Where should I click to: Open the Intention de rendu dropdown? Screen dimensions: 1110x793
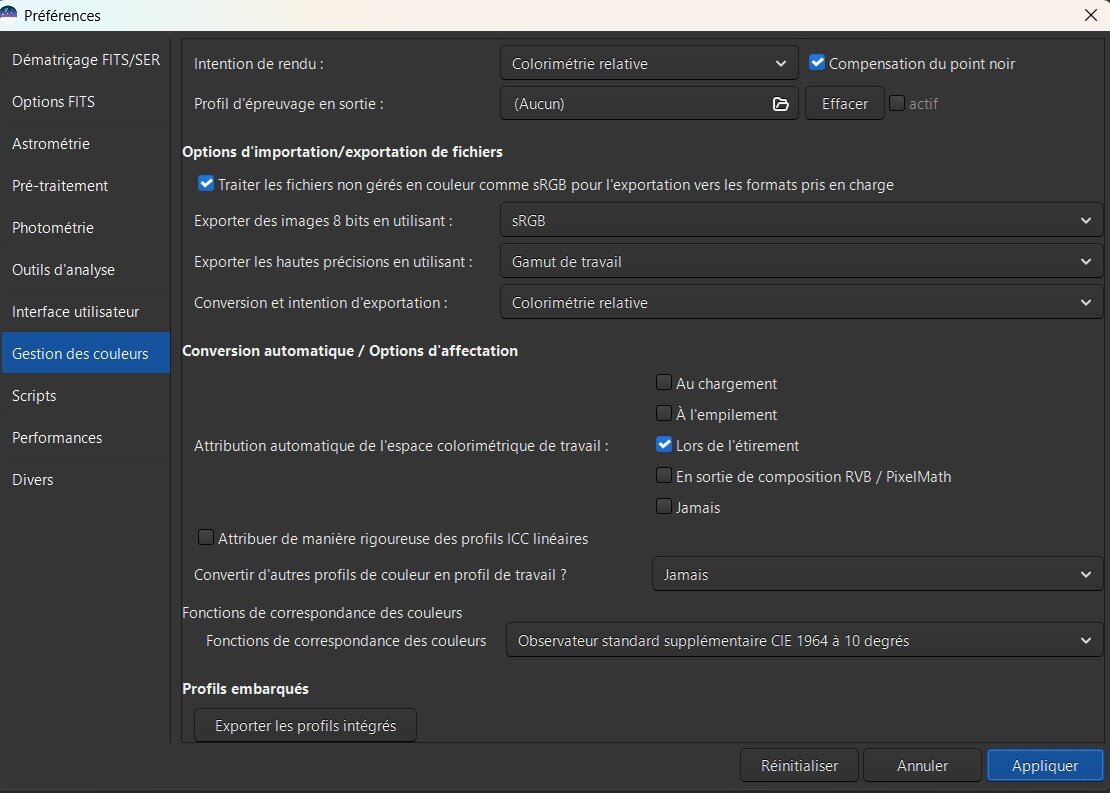(x=649, y=64)
